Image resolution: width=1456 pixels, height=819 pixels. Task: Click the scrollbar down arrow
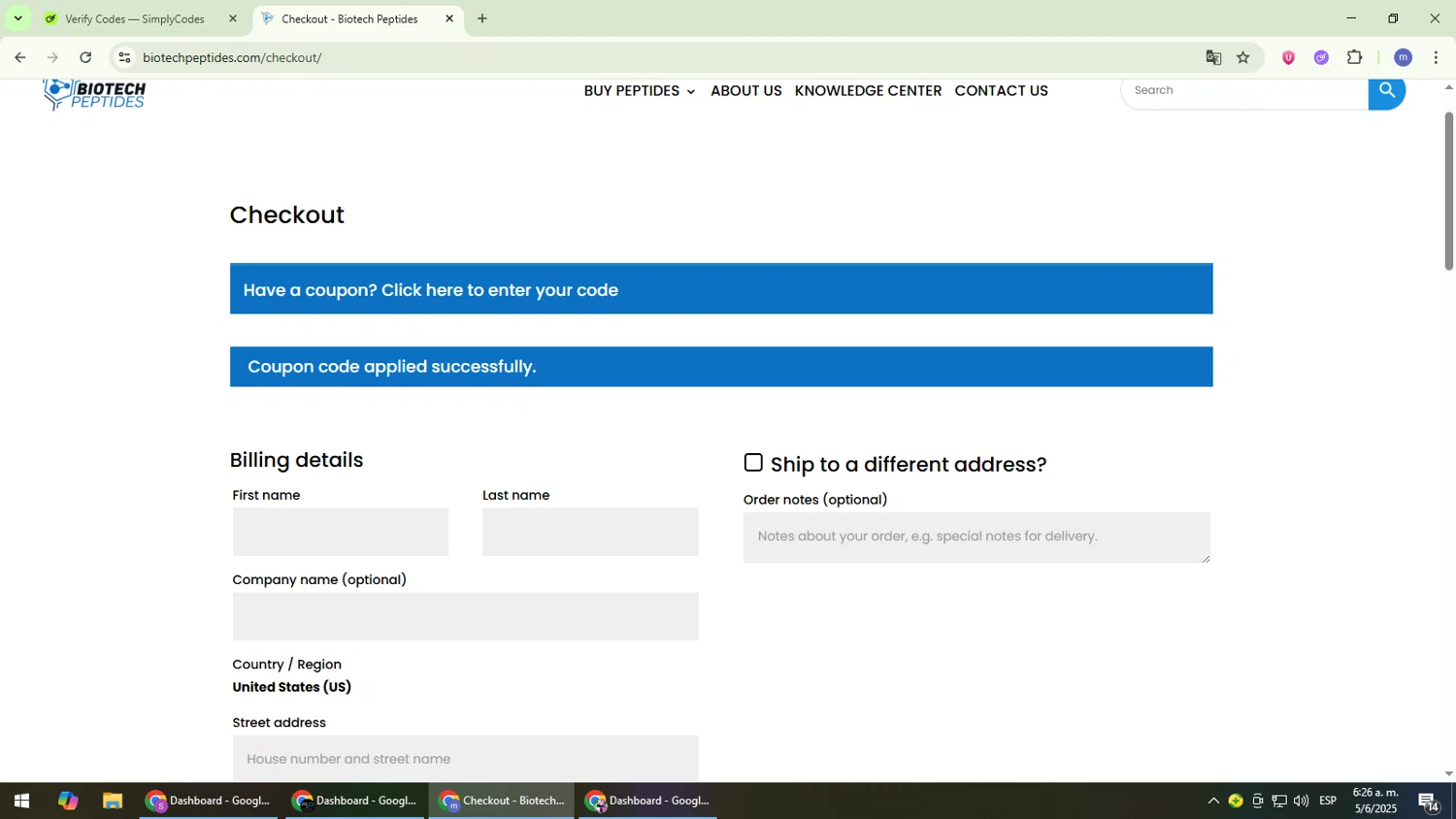click(1448, 774)
